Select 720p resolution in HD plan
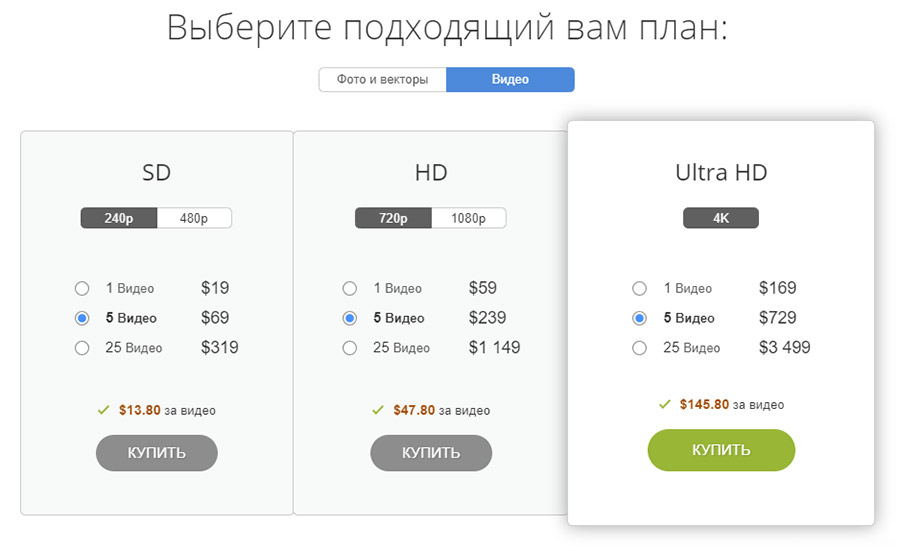 coord(393,218)
